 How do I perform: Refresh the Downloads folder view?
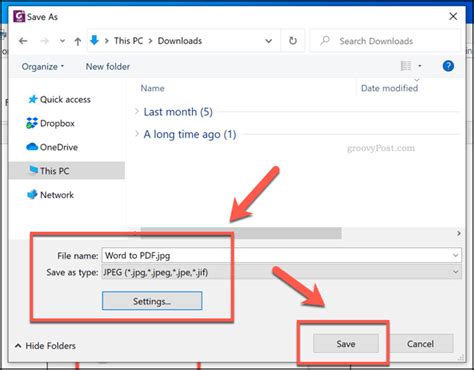[293, 41]
